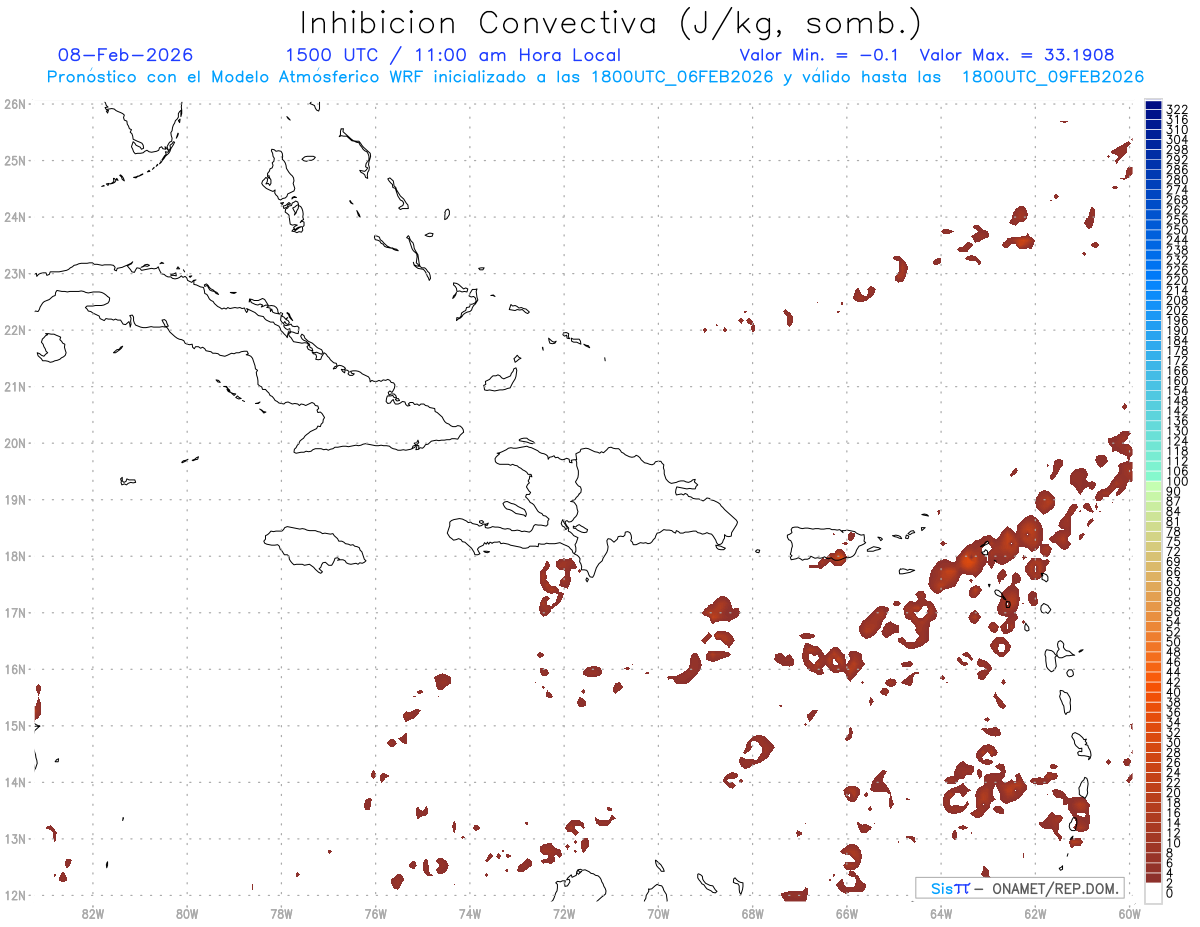Screen dimensions: 1200x927
Task: Click the colorbar value label "100"
Action: pyautogui.click(x=1176, y=481)
